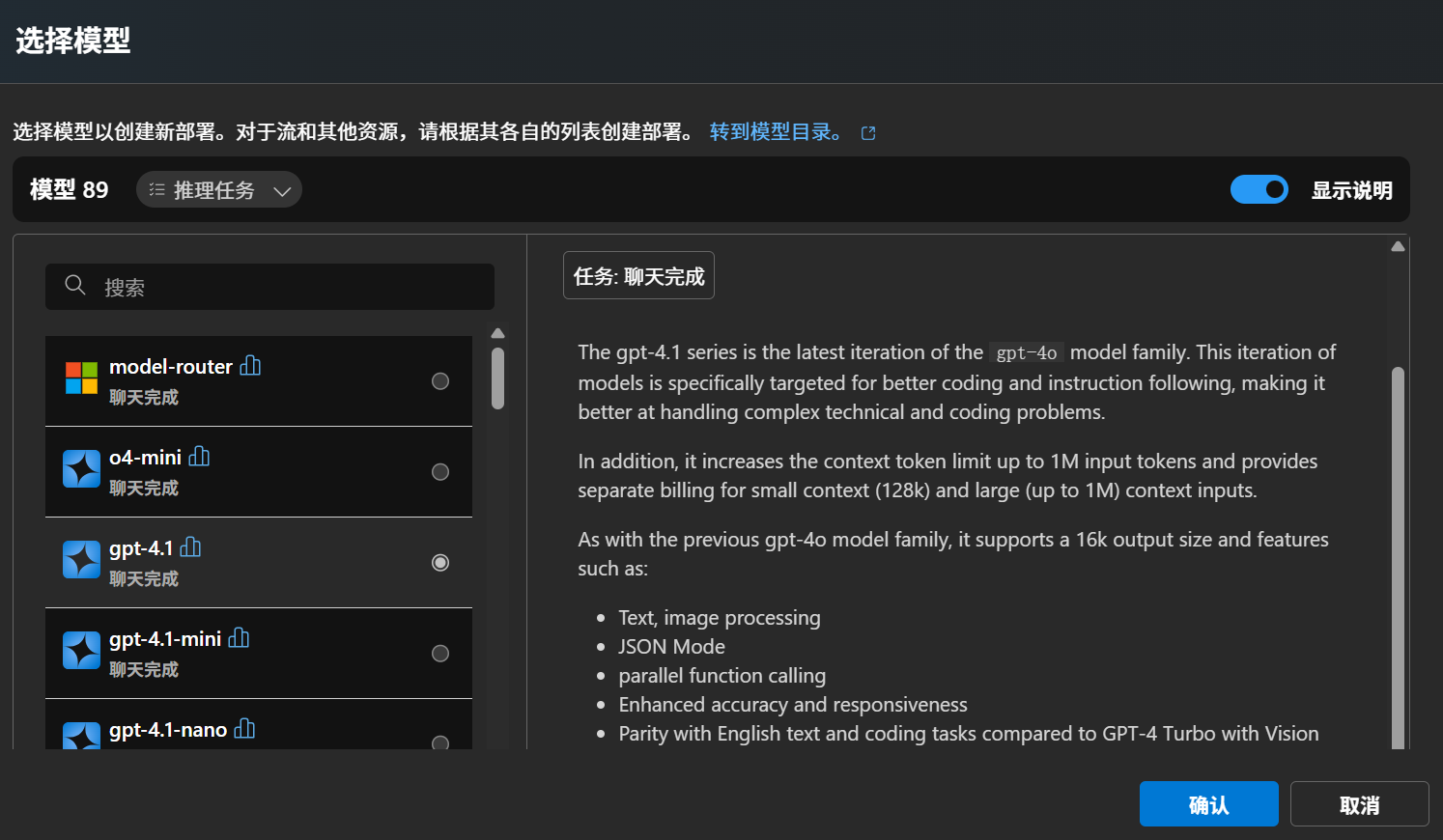Open the 转到模型目录 link
This screenshot has width=1443, height=840.
(x=776, y=132)
